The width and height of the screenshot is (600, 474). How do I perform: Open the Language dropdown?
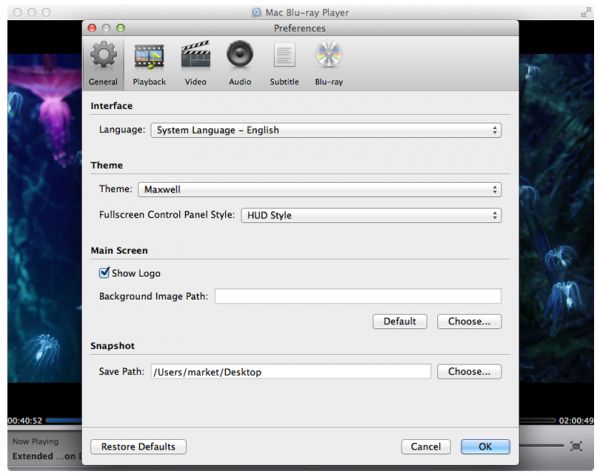click(326, 130)
